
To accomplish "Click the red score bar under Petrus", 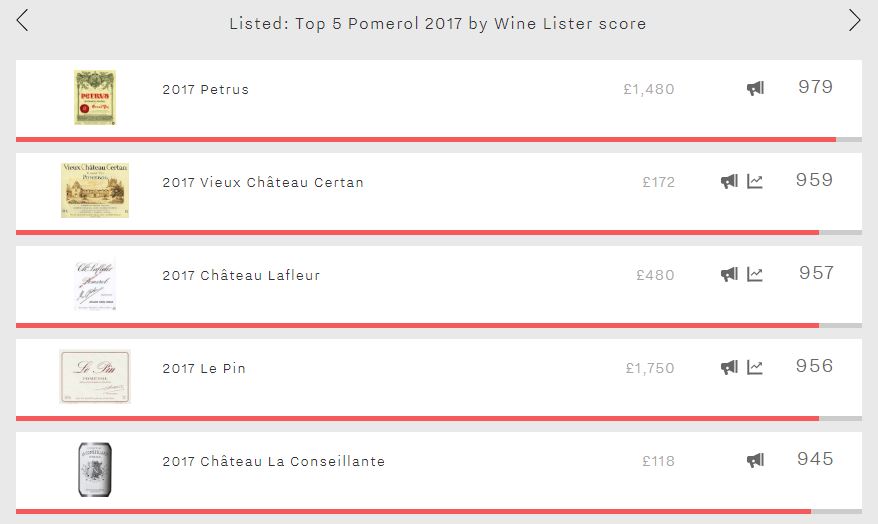I will coord(426,139).
